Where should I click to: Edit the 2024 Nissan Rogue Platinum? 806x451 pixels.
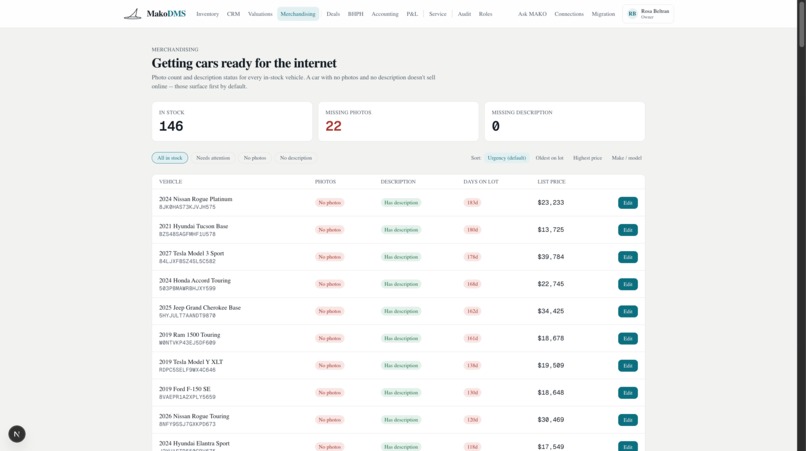628,203
